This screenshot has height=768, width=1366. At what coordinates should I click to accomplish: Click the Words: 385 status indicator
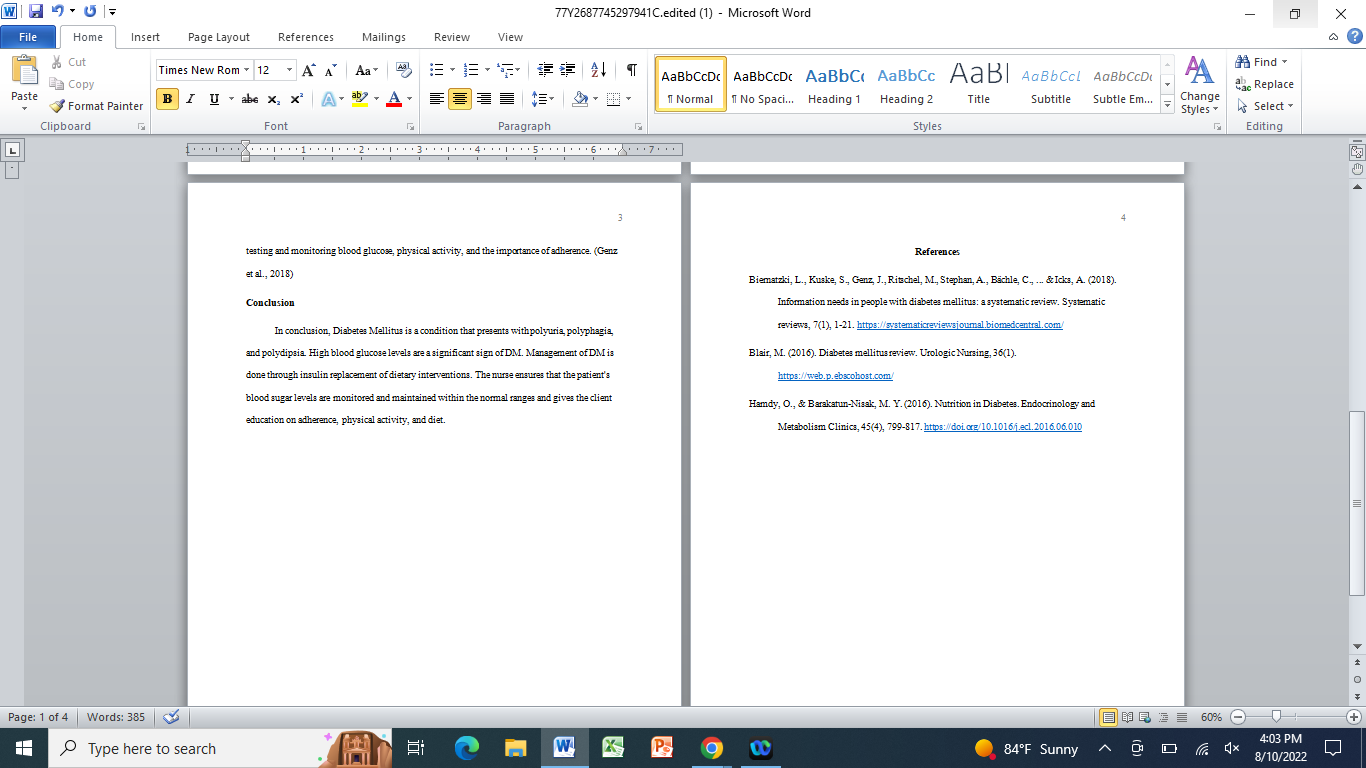coord(116,717)
